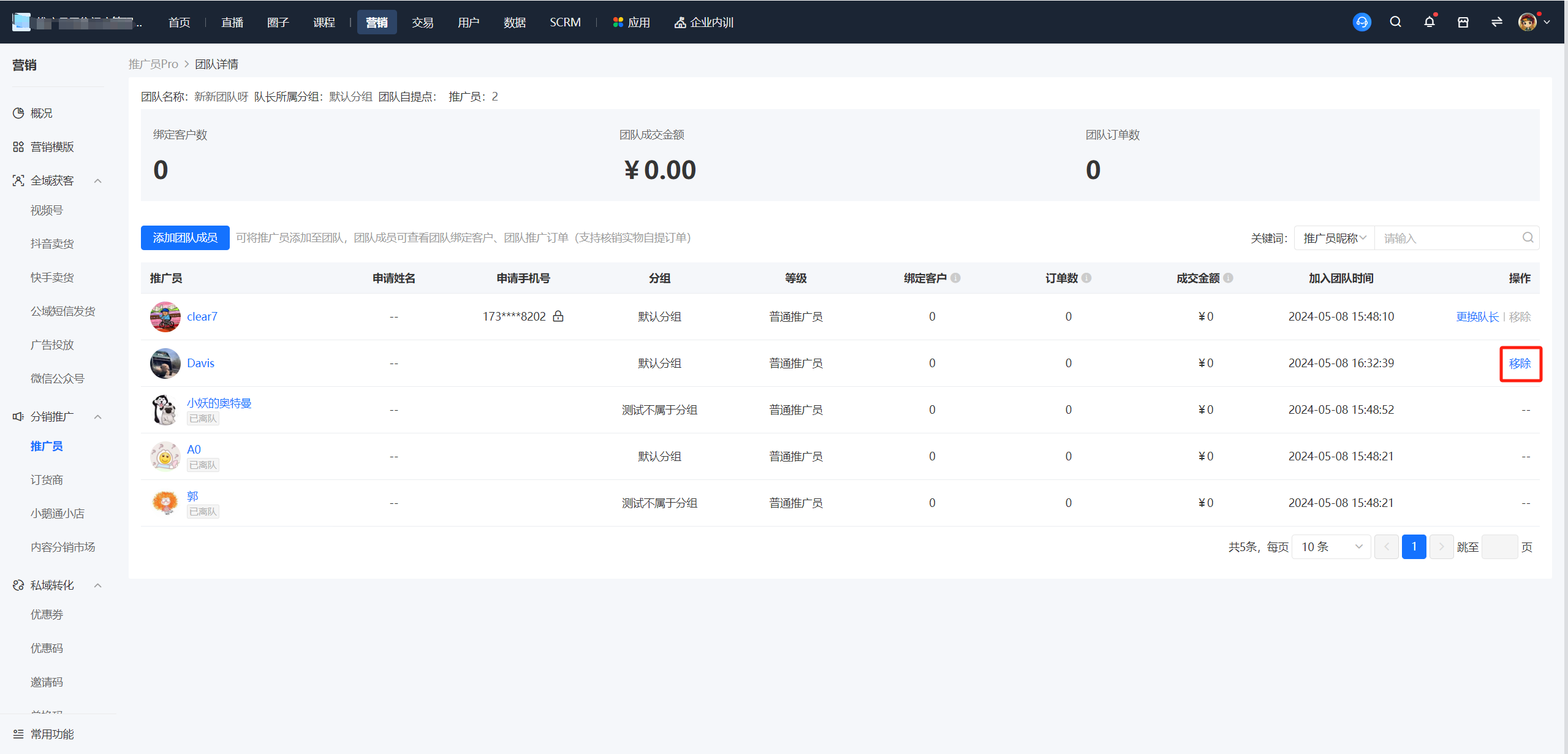Select page 1 in pagination
The width and height of the screenshot is (1568, 754).
pos(1414,547)
